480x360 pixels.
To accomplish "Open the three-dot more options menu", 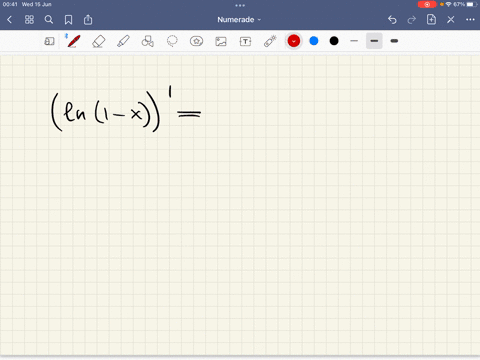I will (470, 20).
